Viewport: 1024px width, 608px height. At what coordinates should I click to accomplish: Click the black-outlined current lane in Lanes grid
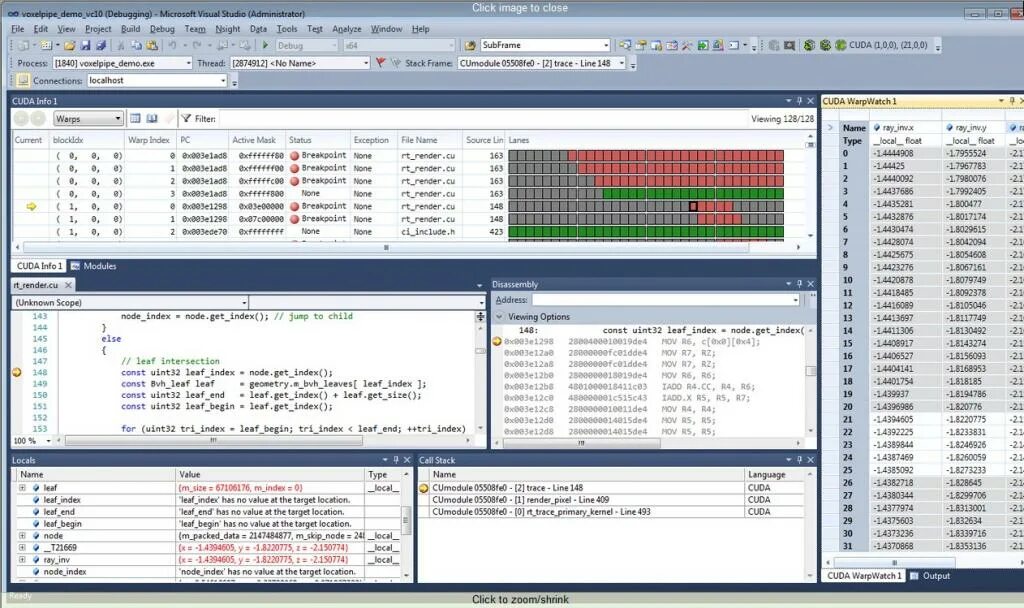[x=693, y=206]
